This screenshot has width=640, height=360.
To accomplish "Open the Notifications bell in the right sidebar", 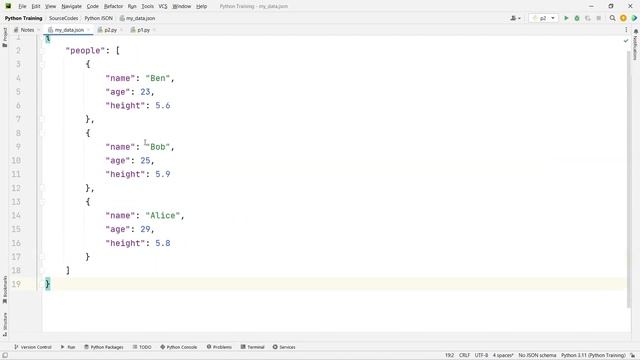I will coord(636,31).
